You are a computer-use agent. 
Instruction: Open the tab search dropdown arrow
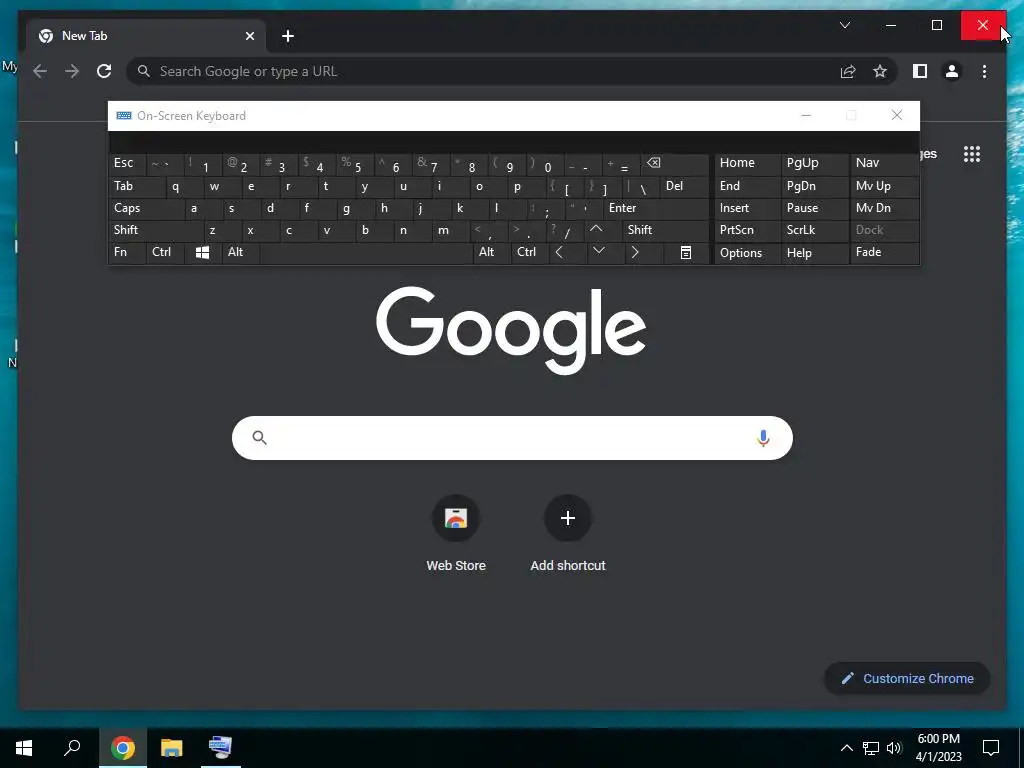[844, 25]
